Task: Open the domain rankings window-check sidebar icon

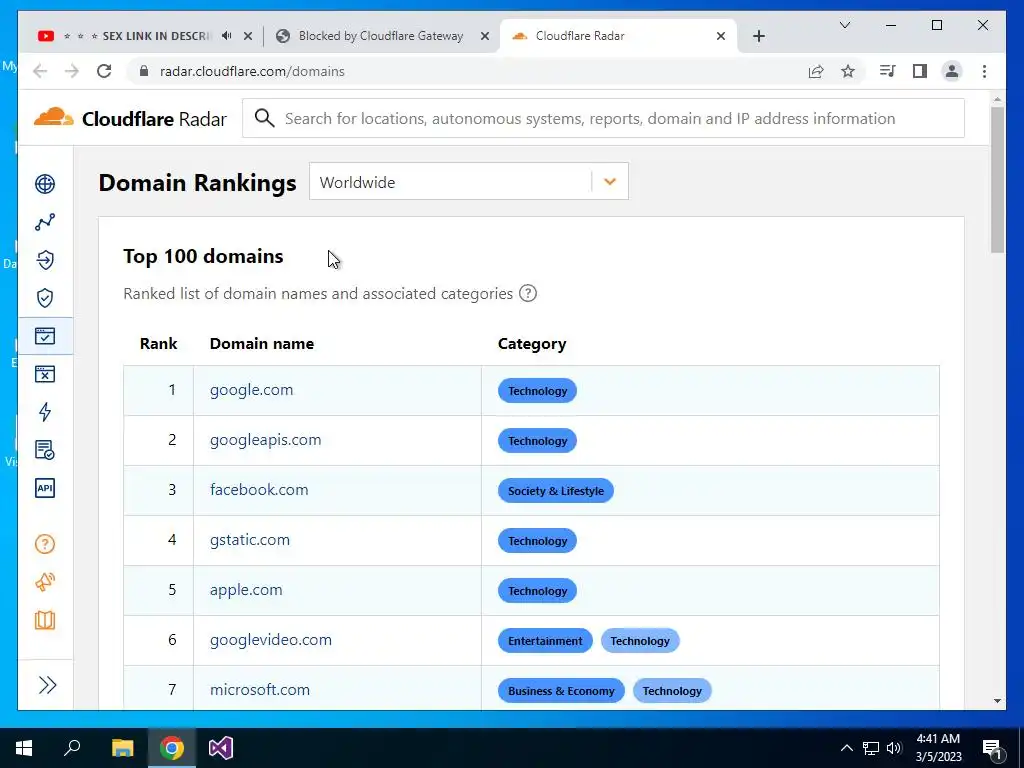Action: point(45,336)
